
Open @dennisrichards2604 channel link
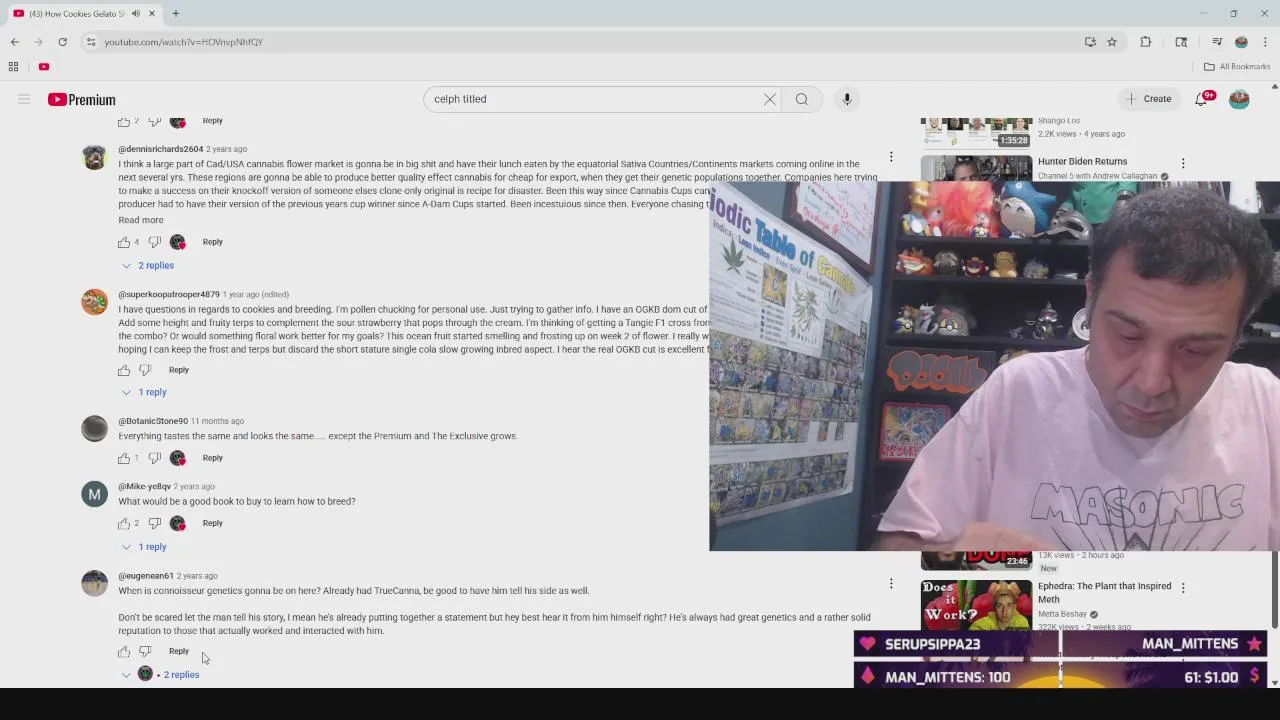pos(160,149)
